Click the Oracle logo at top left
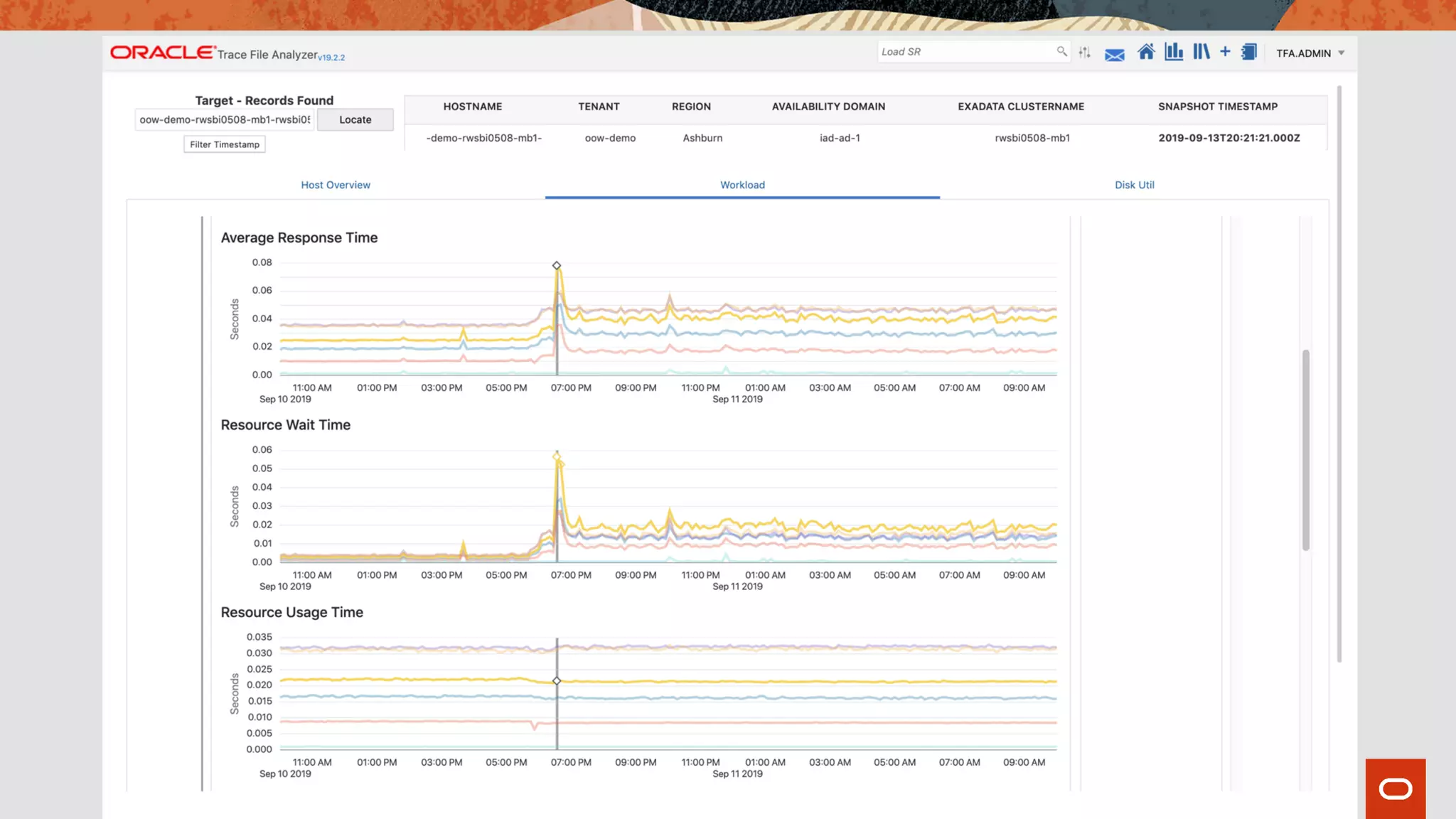The height and width of the screenshot is (819, 1456). (162, 53)
